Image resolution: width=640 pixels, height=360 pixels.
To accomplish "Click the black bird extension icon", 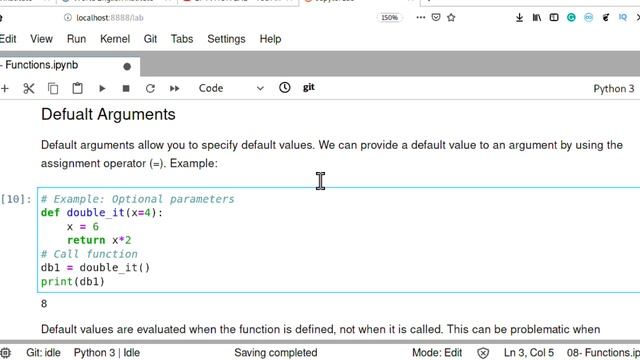I will [606, 18].
